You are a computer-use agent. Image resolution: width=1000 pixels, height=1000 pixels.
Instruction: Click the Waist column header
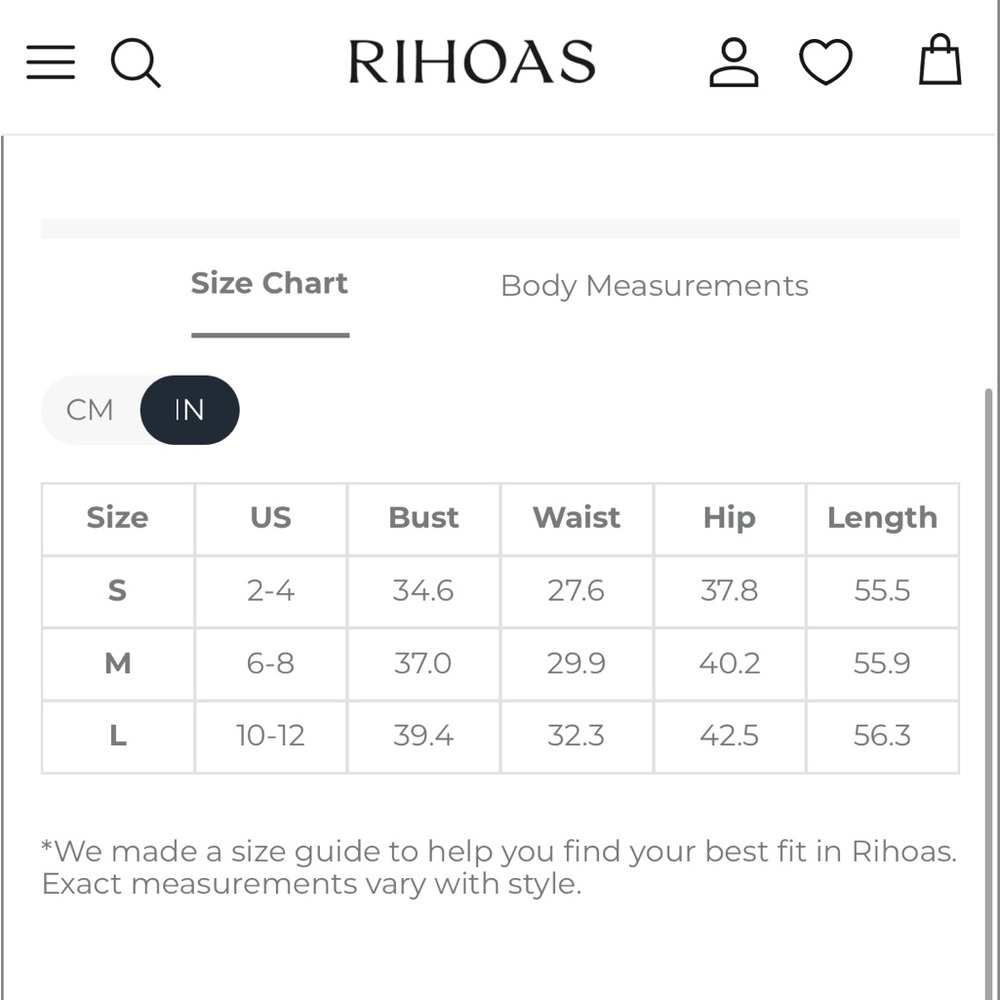(577, 518)
